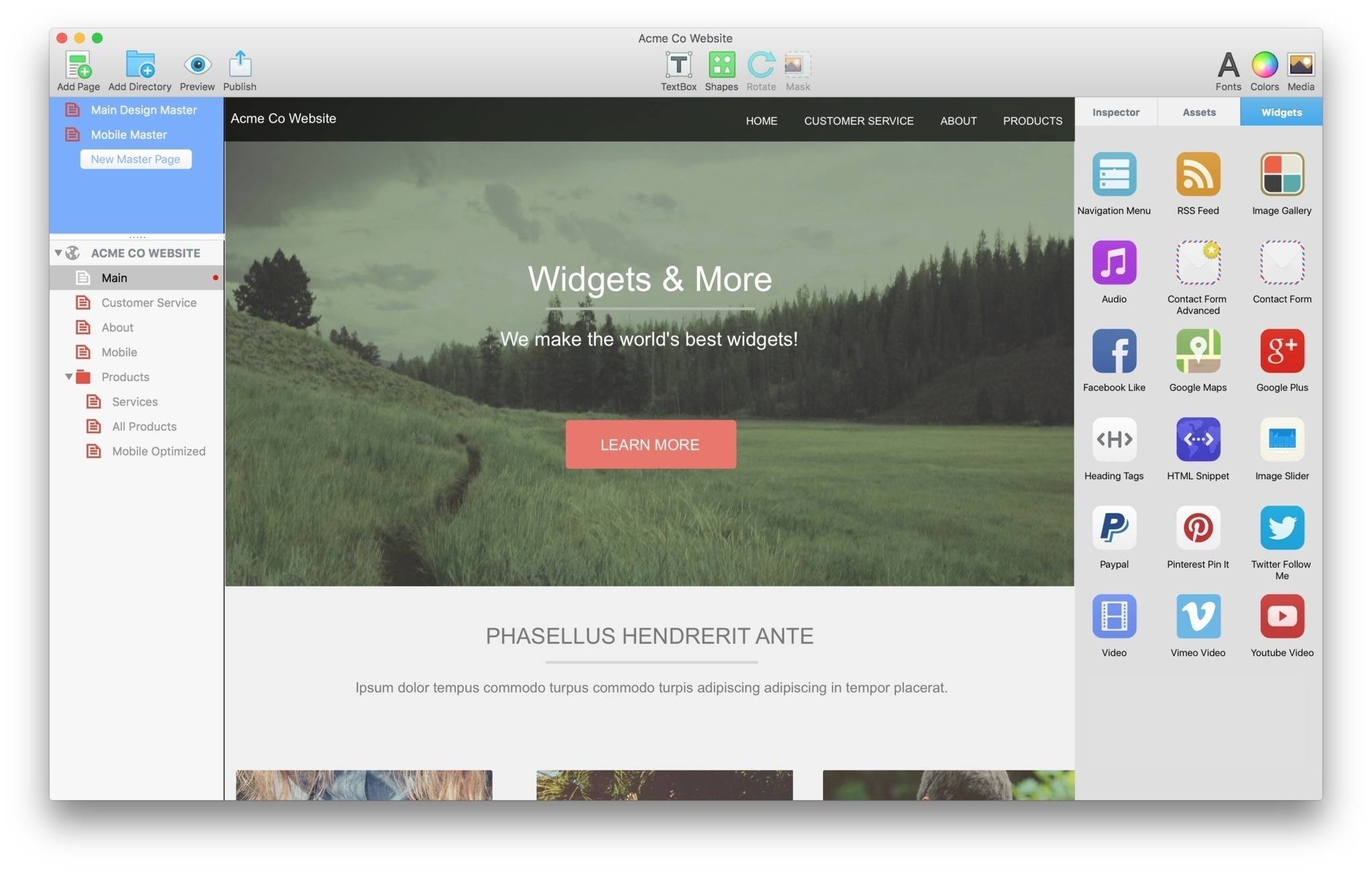The height and width of the screenshot is (871, 1372).
Task: Switch to the Assets tab
Action: click(1198, 112)
